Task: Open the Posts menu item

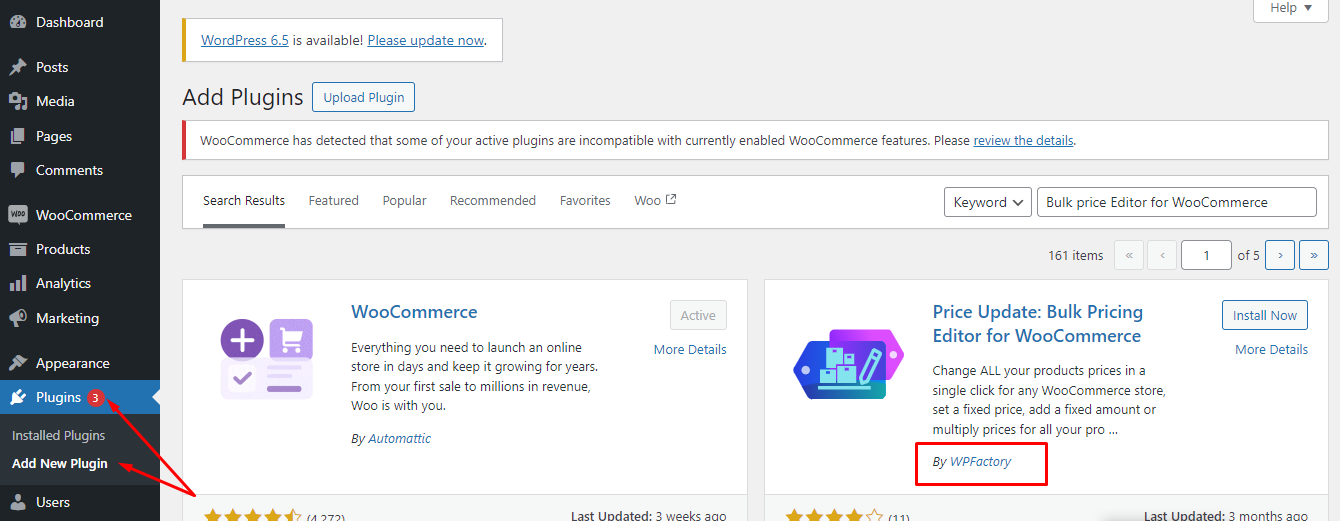Action: click(80, 67)
